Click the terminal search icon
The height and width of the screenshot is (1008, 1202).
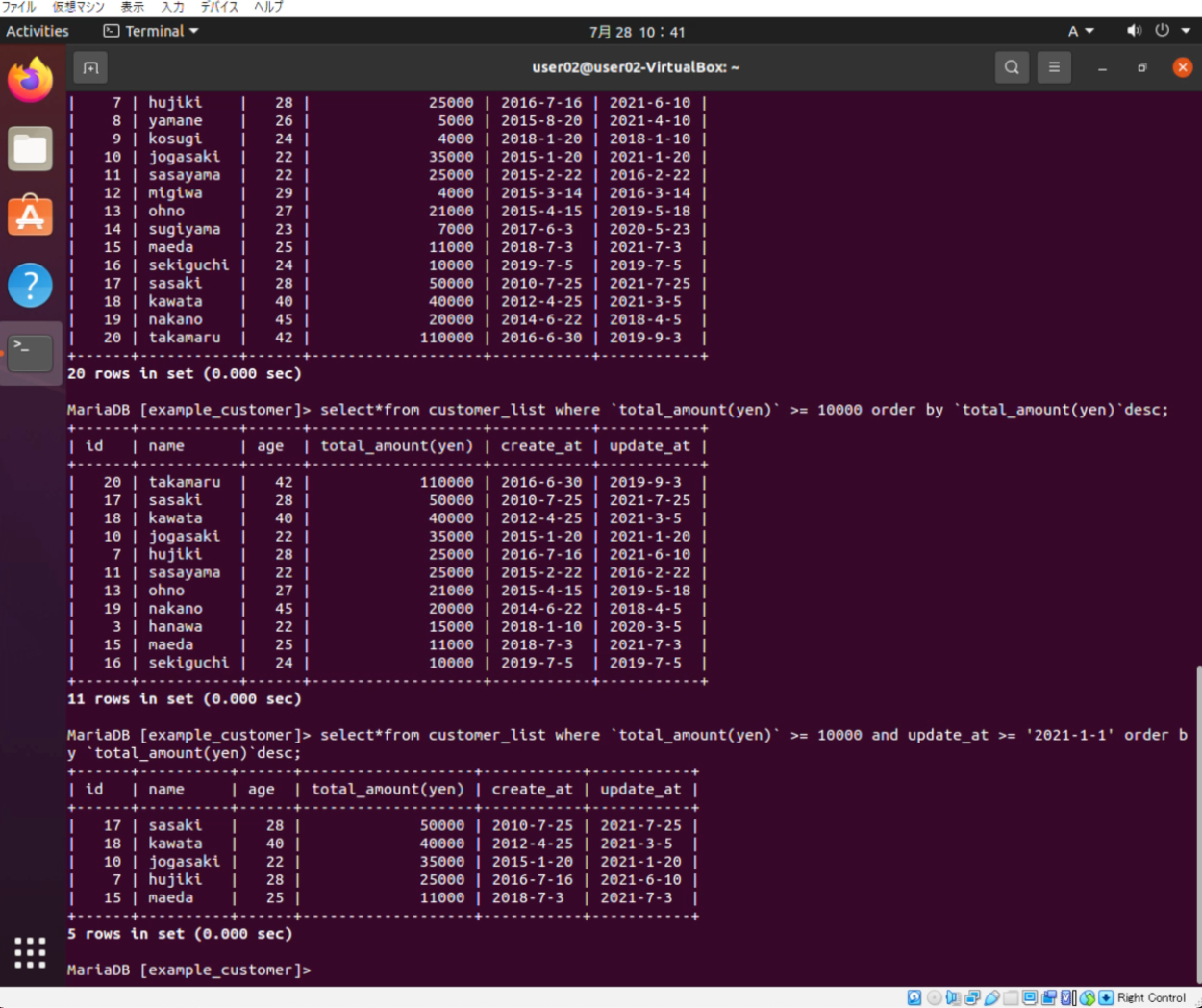pyautogui.click(x=1011, y=67)
